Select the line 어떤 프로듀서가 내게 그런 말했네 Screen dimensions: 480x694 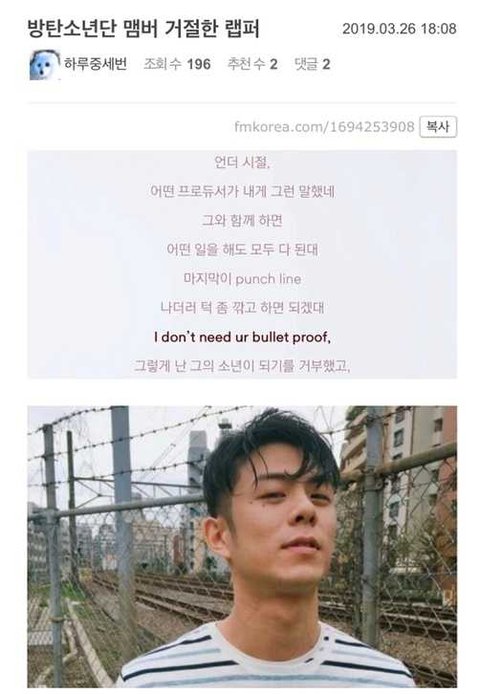(242, 191)
